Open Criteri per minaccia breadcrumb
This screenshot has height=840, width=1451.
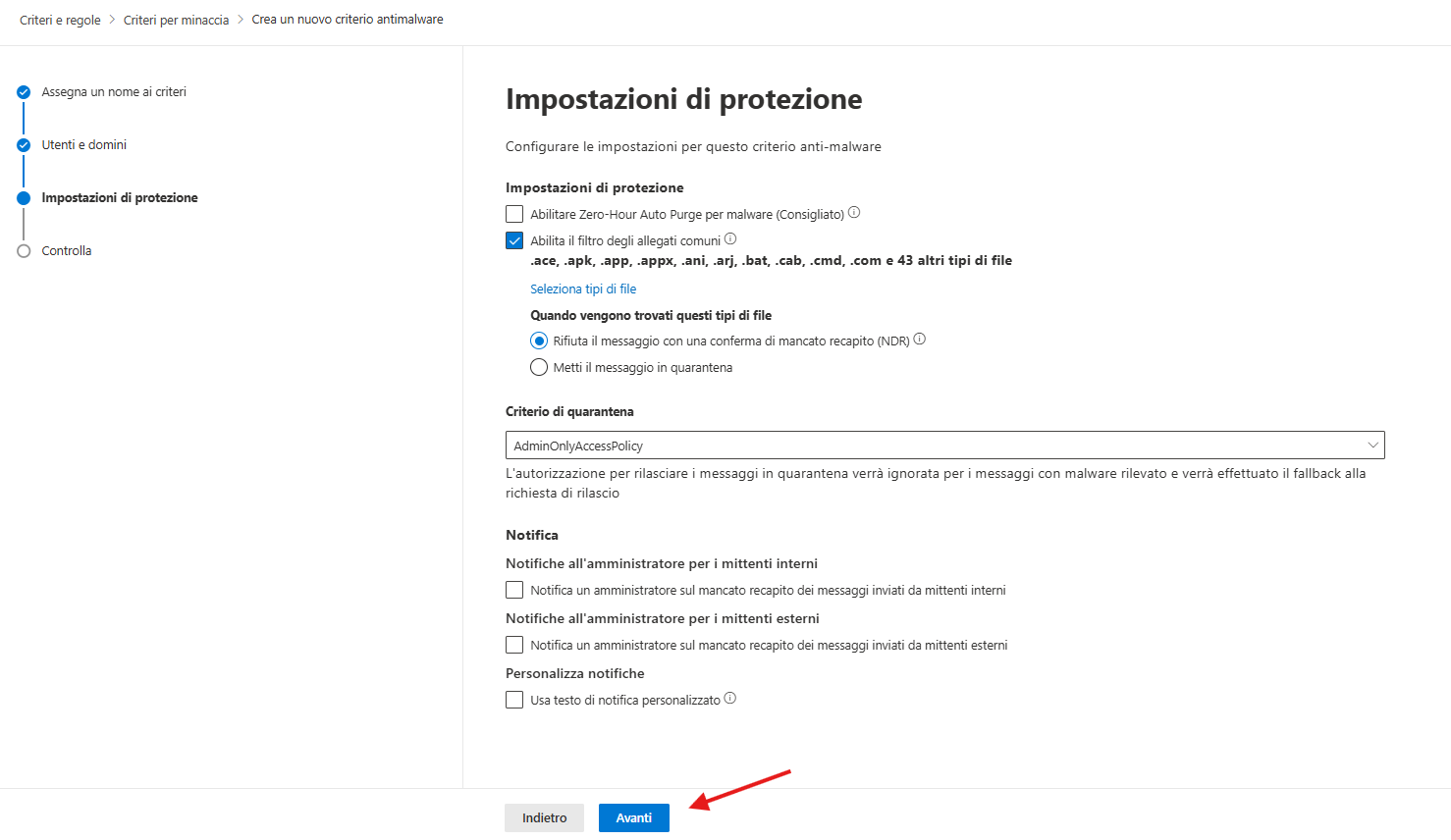coord(176,20)
